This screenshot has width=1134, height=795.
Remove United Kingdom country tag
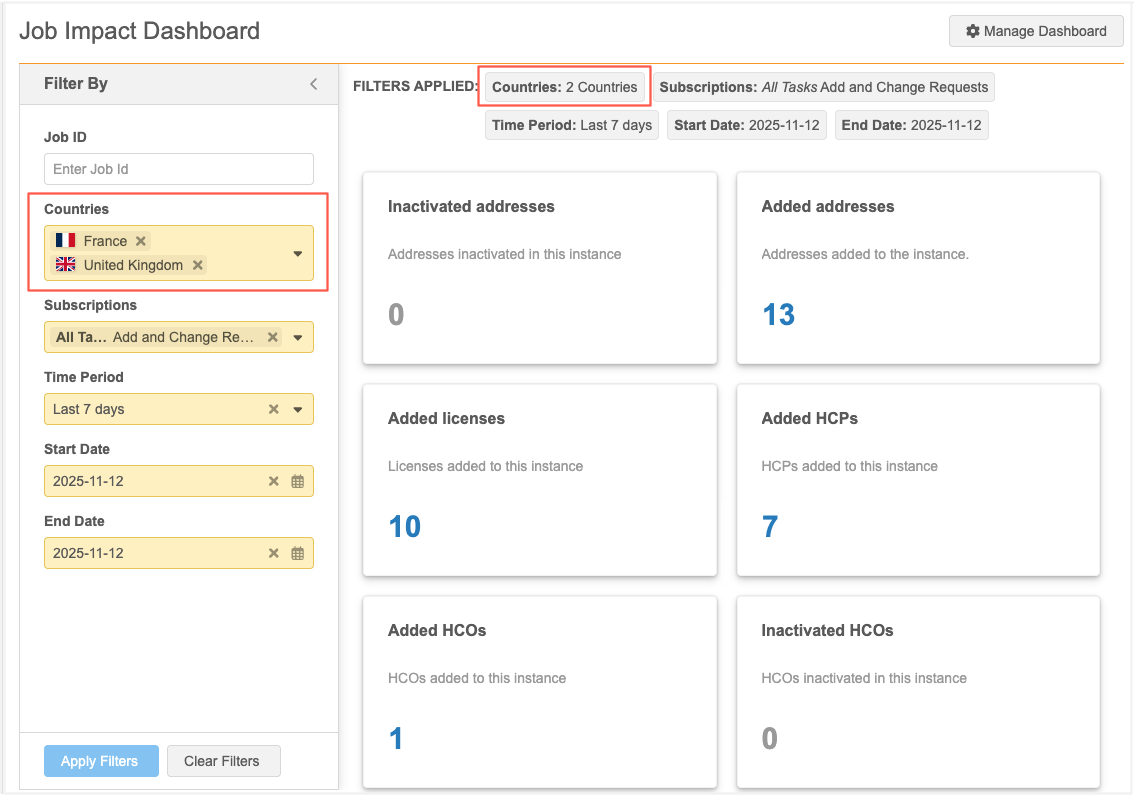pyautogui.click(x=198, y=265)
